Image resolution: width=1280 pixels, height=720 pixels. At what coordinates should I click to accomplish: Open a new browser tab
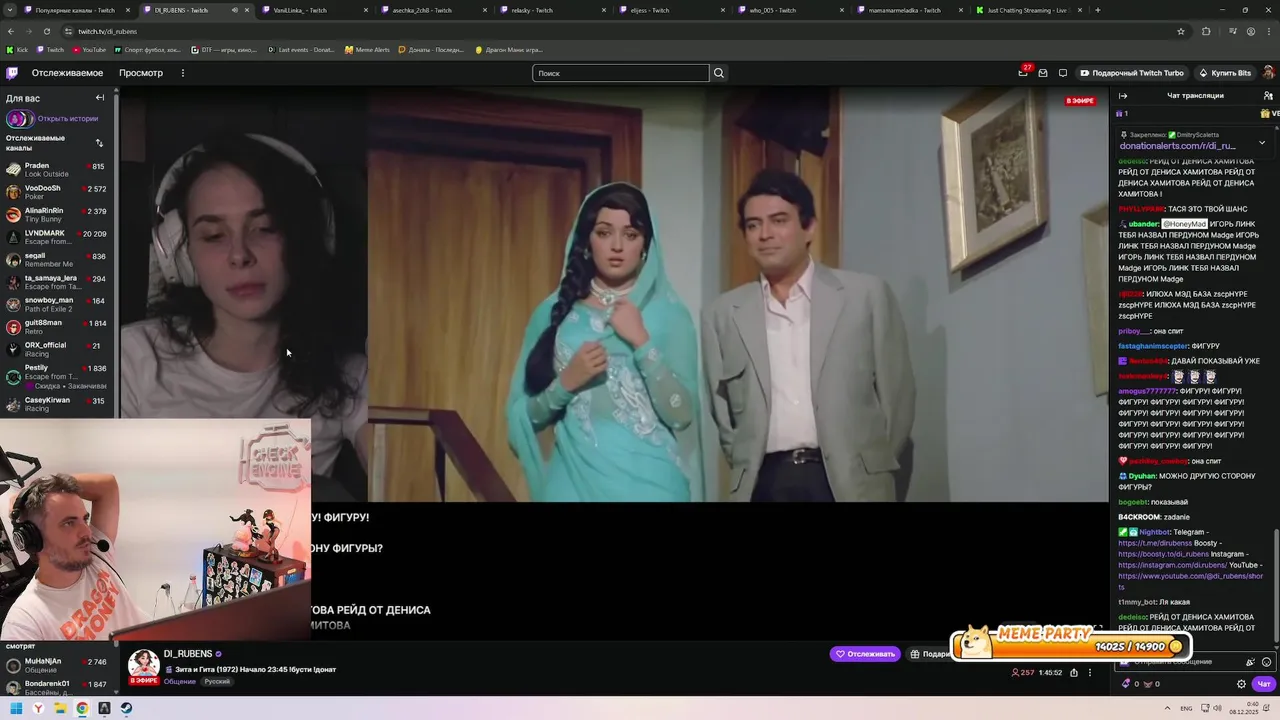click(x=1097, y=10)
